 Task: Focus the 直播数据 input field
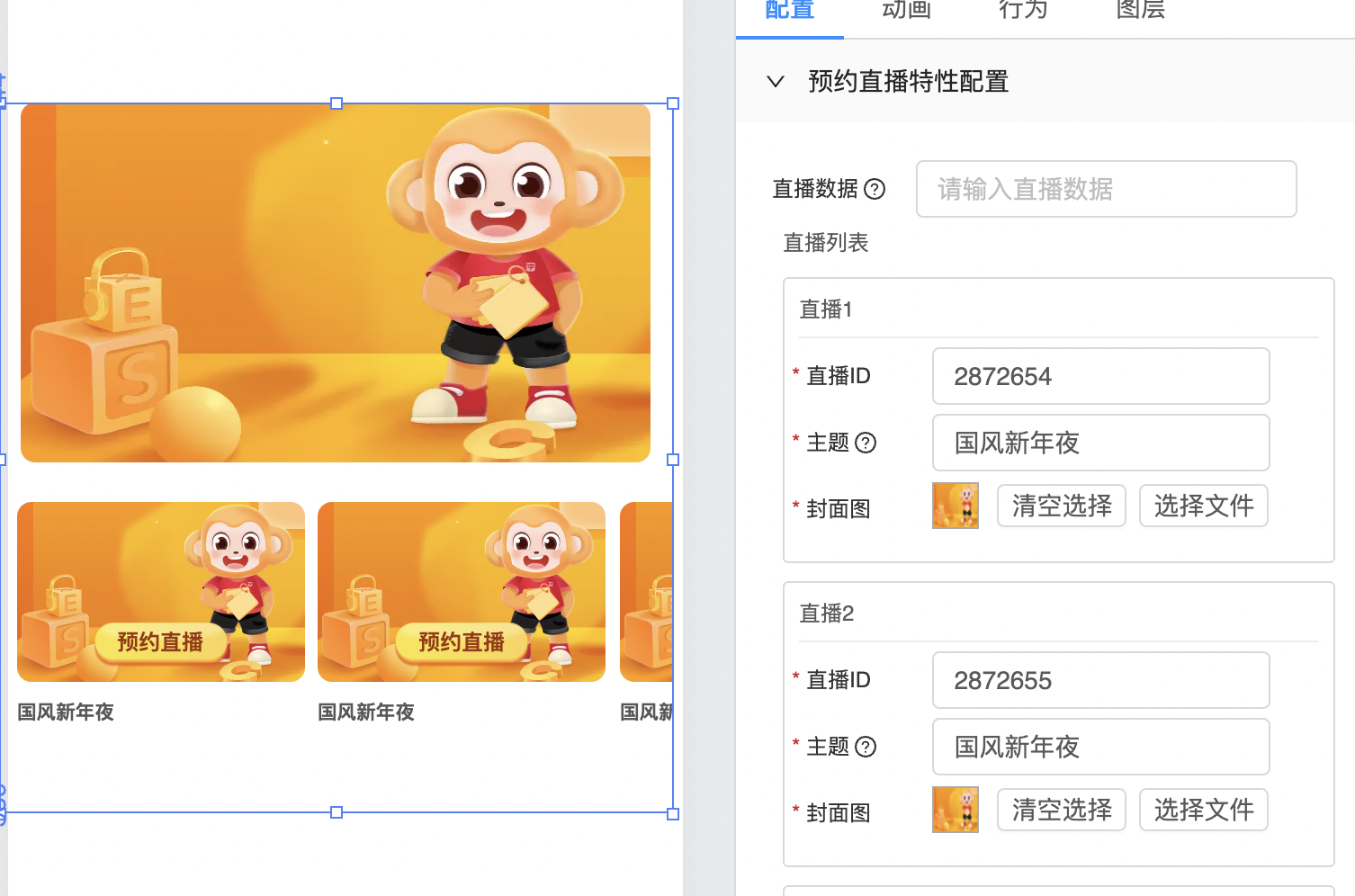[1106, 189]
